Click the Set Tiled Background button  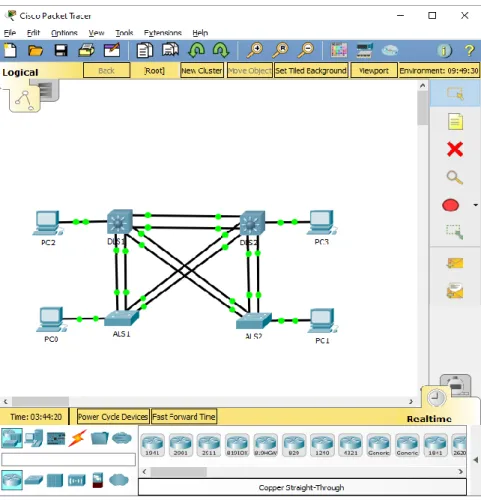point(311,71)
